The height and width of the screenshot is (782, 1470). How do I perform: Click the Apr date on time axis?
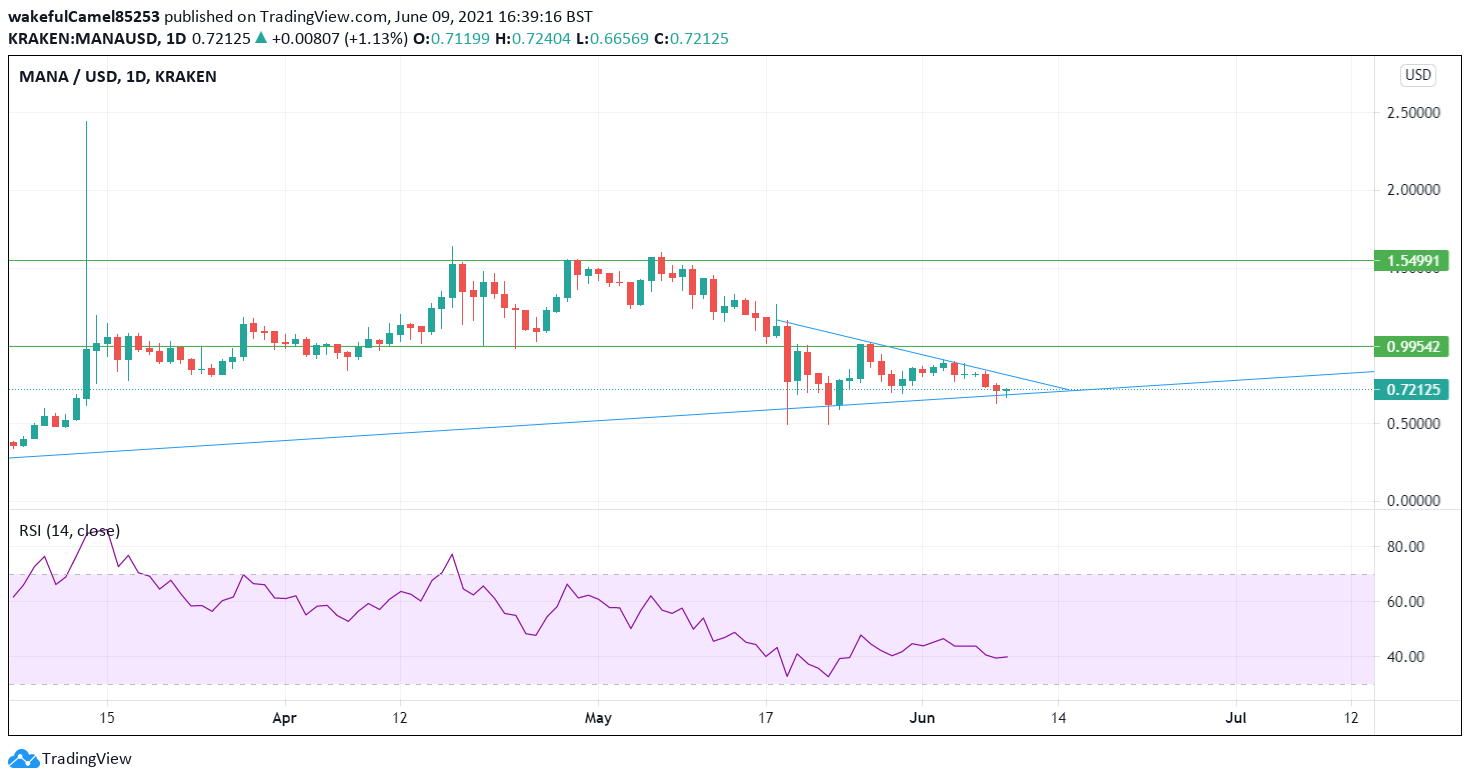click(285, 718)
